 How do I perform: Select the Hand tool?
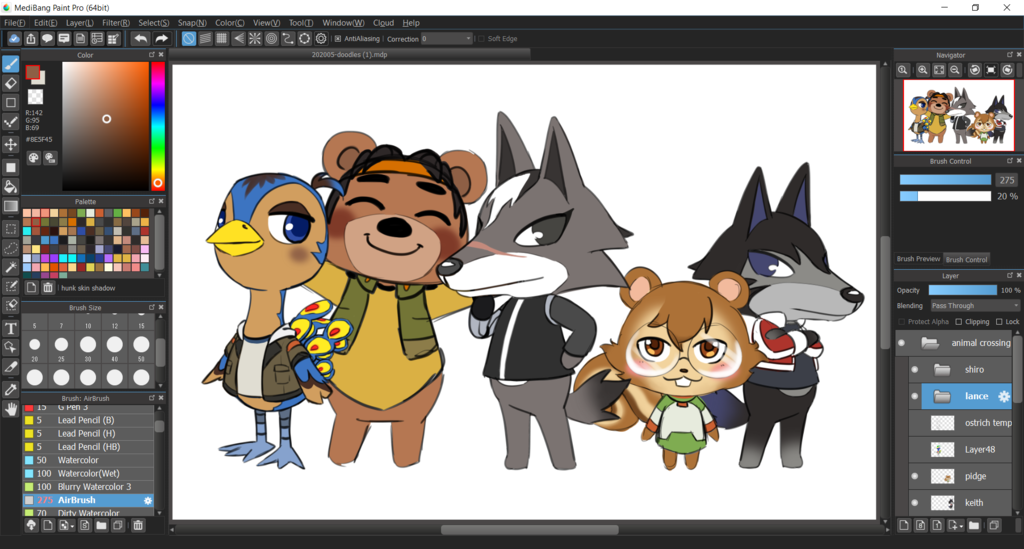point(10,409)
